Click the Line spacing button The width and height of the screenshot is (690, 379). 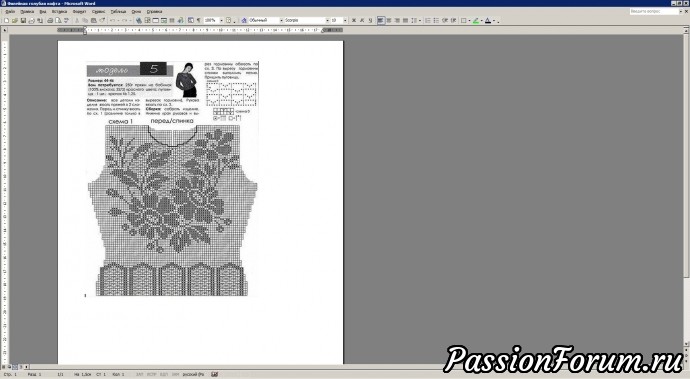pos(414,20)
